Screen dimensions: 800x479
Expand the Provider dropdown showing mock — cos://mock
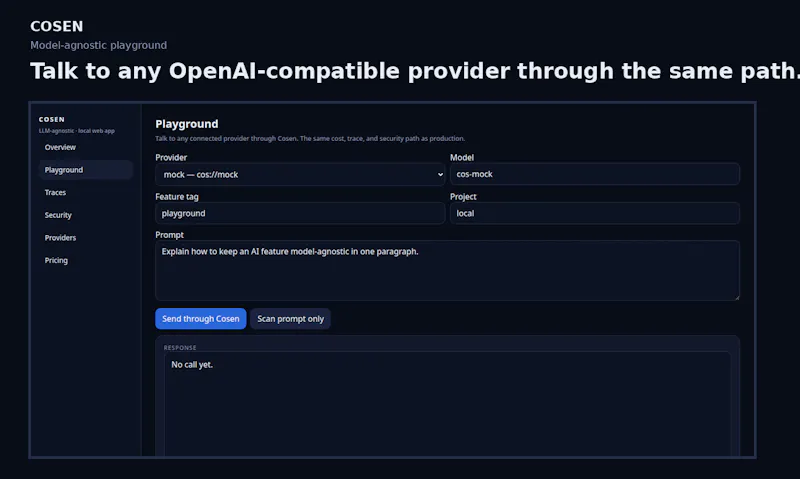300,174
